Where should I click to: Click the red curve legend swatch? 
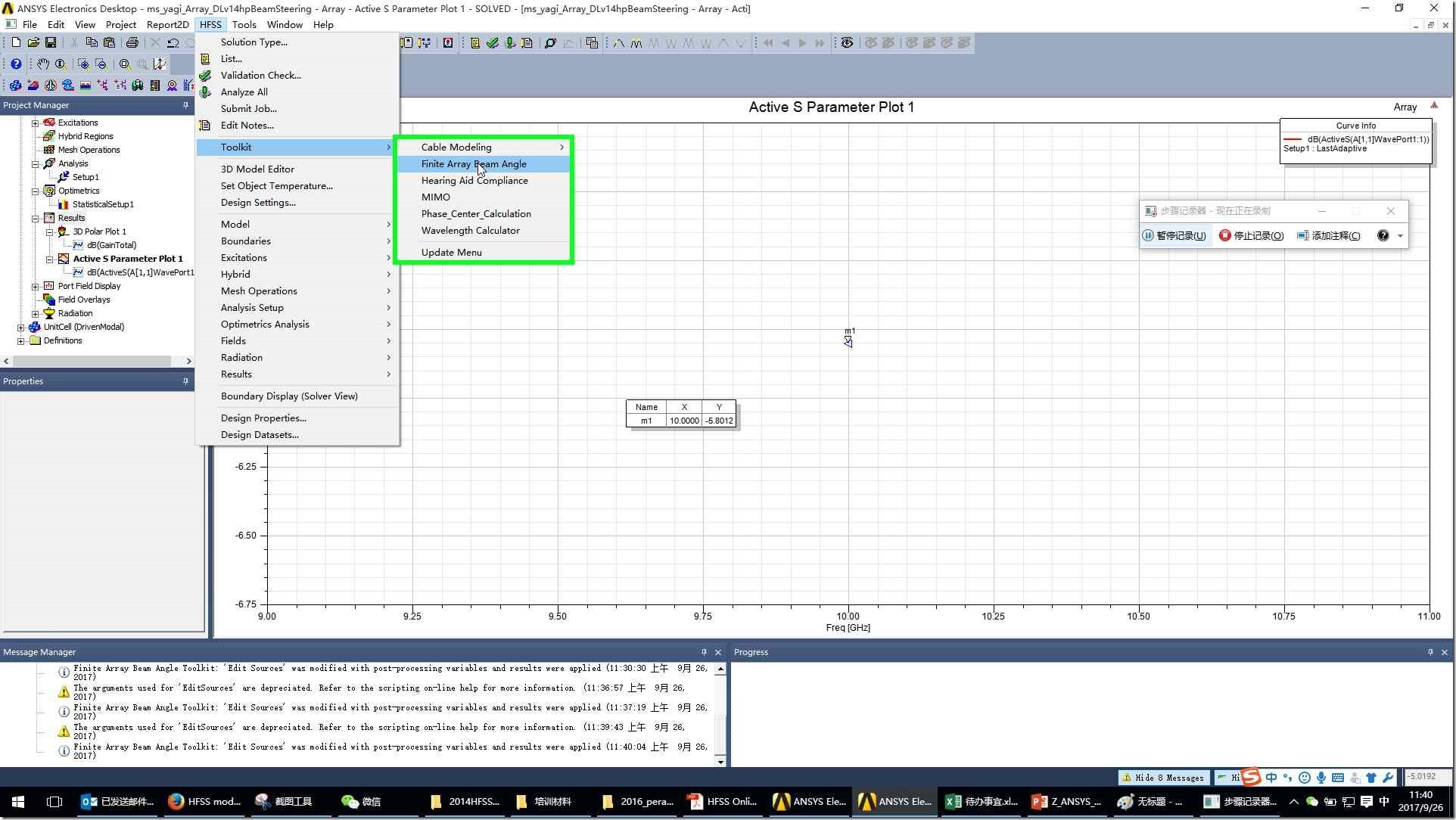point(1293,139)
